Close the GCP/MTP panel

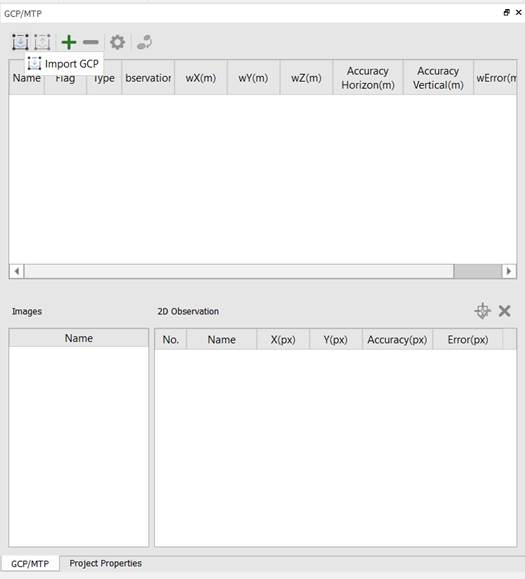pos(518,13)
